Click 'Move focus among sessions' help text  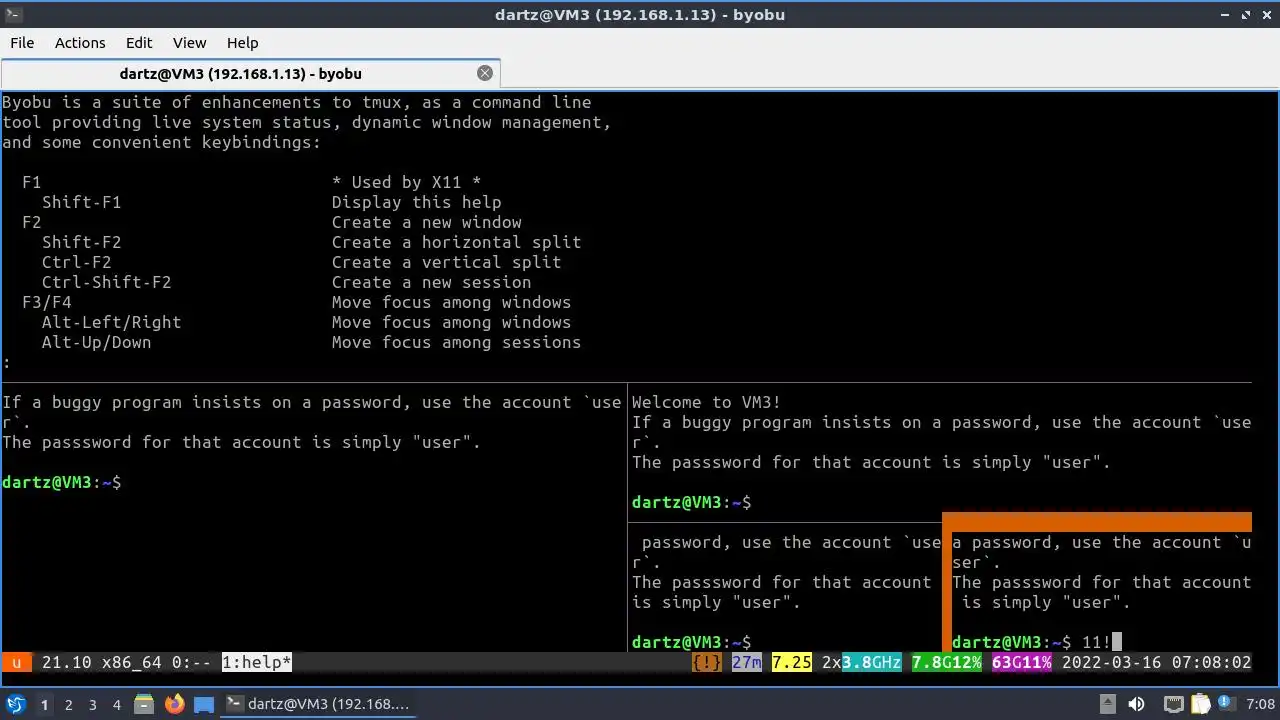tap(456, 342)
